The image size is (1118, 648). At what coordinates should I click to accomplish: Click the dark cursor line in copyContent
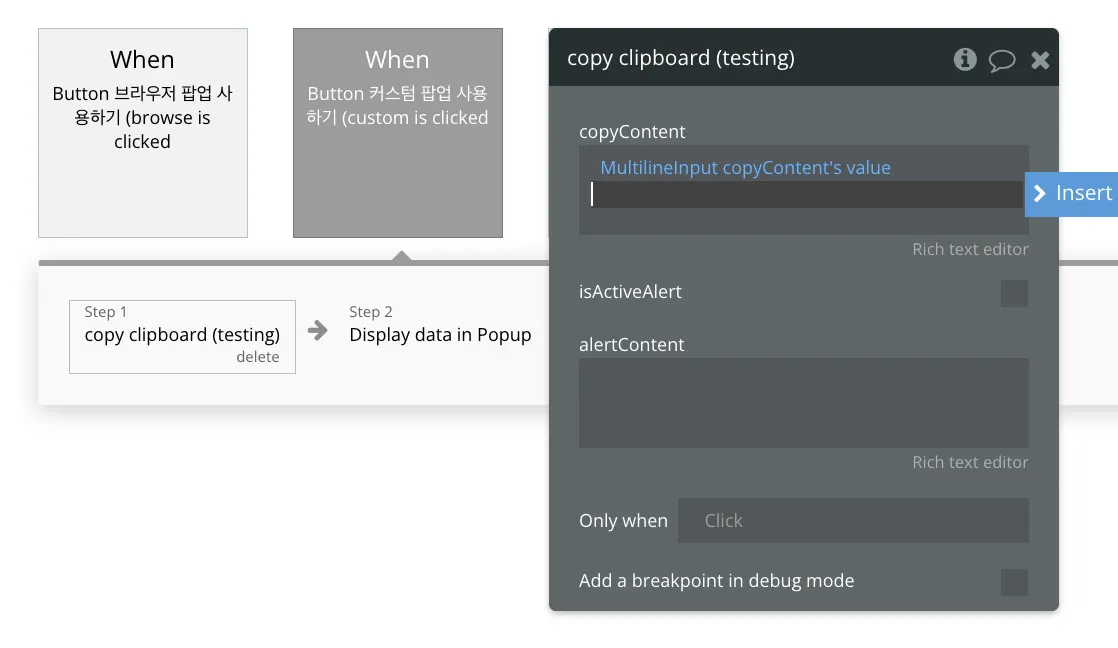(x=803, y=195)
